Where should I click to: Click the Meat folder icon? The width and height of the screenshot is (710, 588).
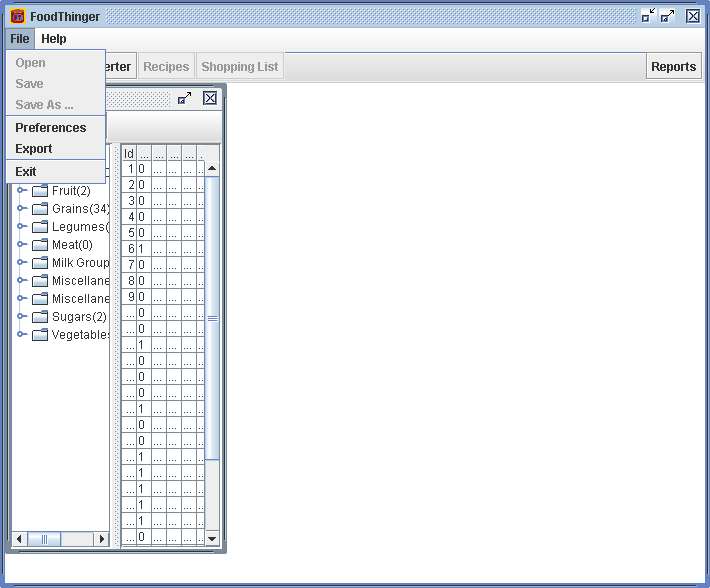pos(40,245)
